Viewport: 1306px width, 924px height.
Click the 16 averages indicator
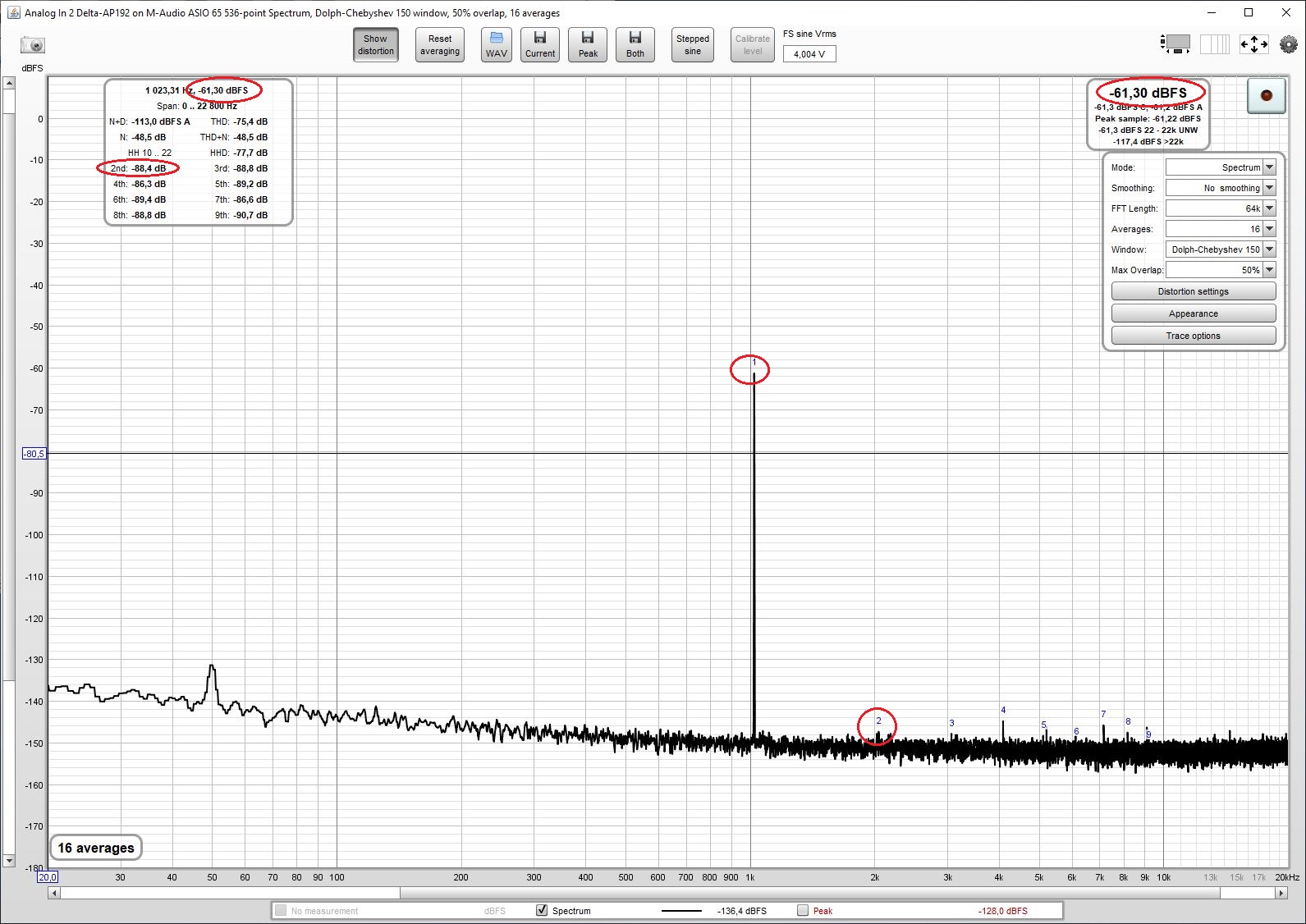96,848
